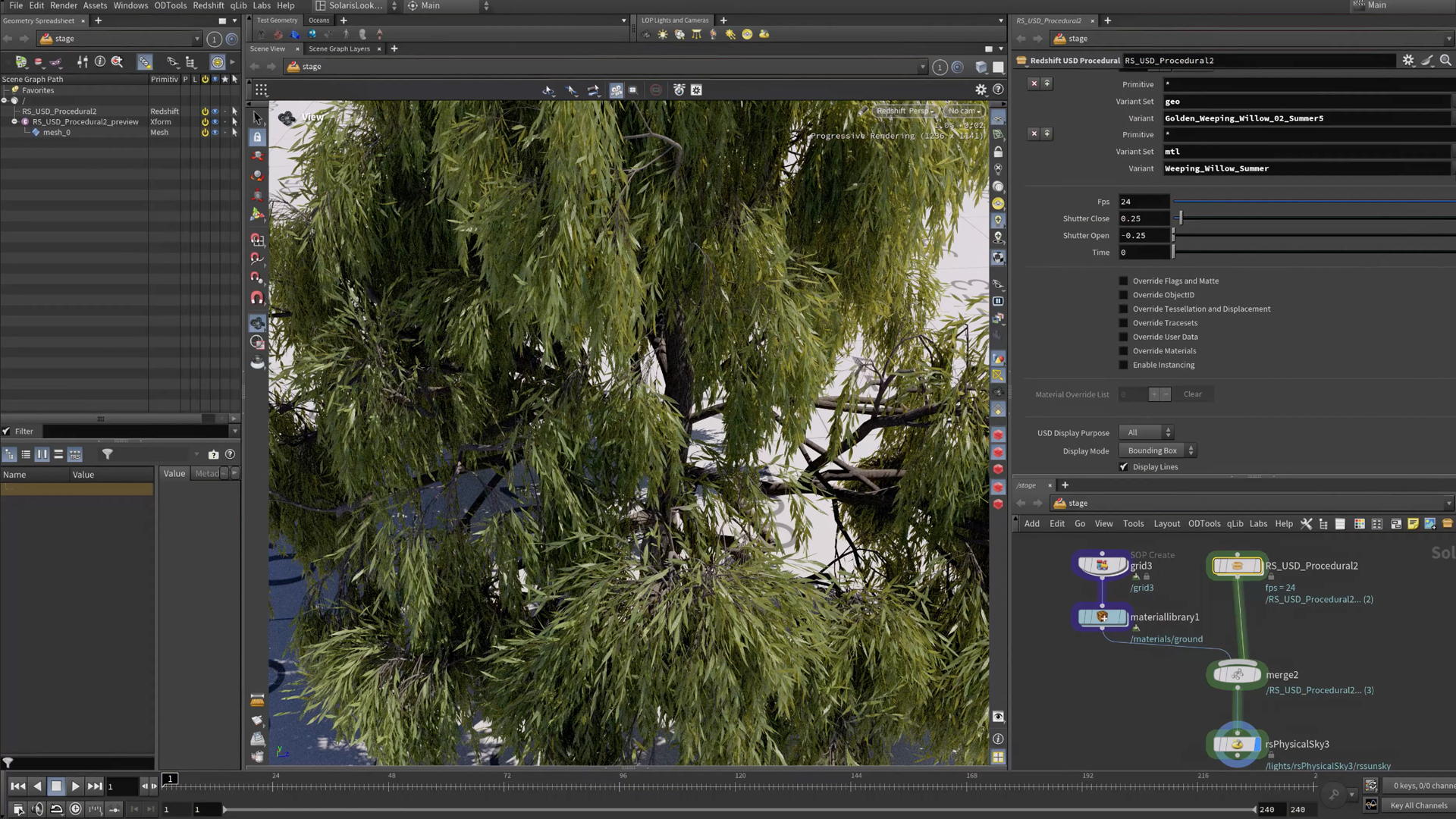The image size is (1456, 819).
Task: Toggle Display Lines checkbox
Action: 1124,467
